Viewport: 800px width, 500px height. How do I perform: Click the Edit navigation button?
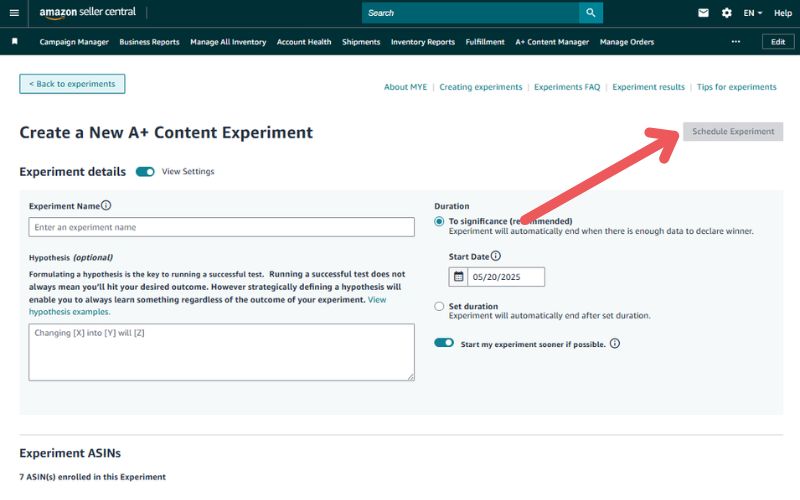click(x=778, y=42)
